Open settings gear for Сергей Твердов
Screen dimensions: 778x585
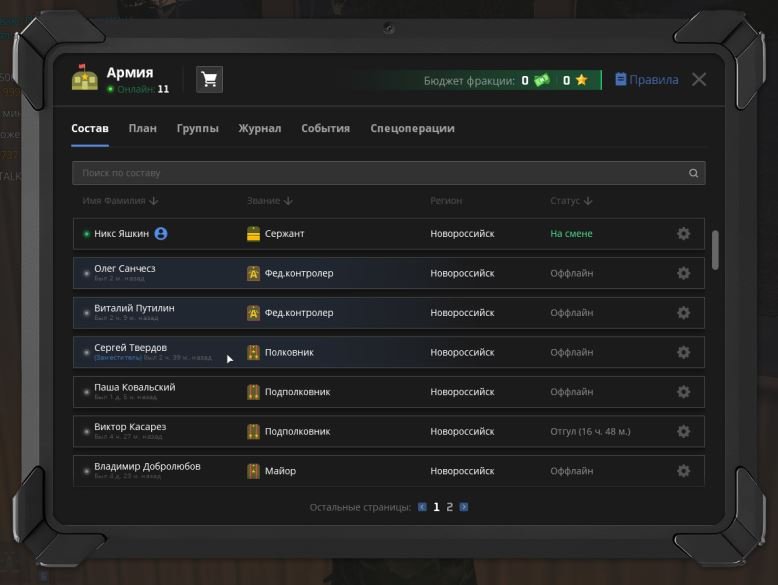tap(683, 352)
